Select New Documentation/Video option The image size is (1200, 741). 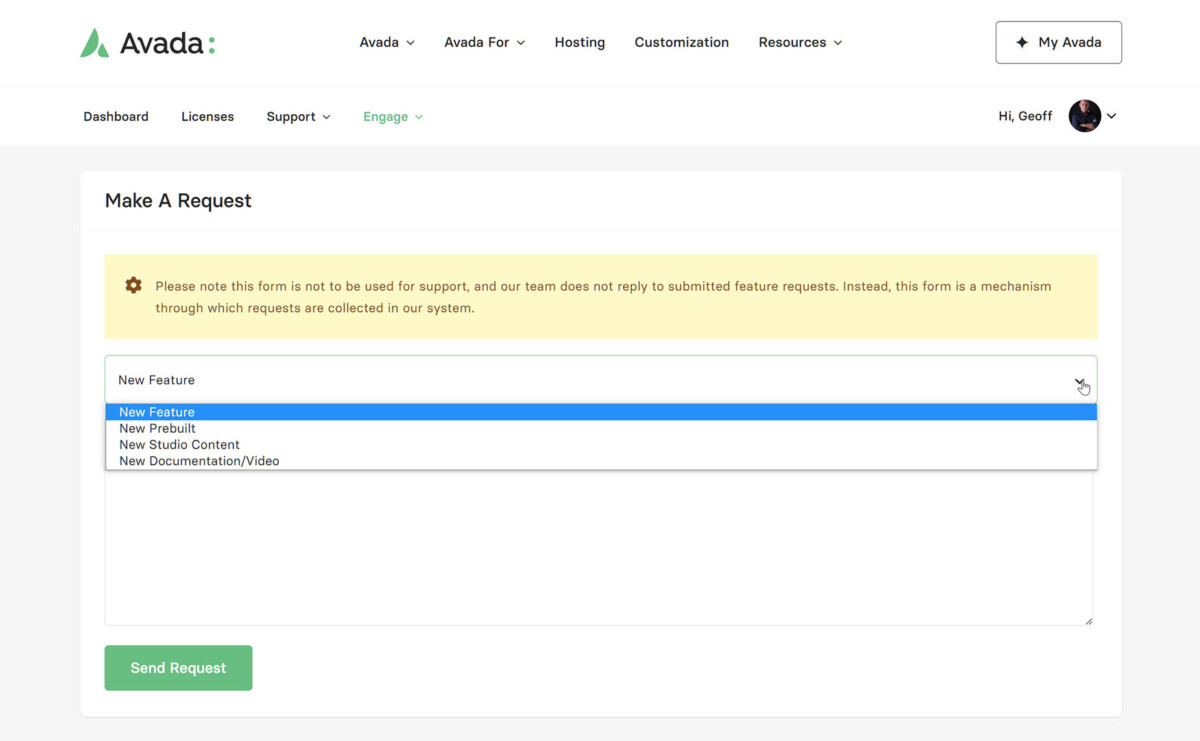pyautogui.click(x=199, y=461)
